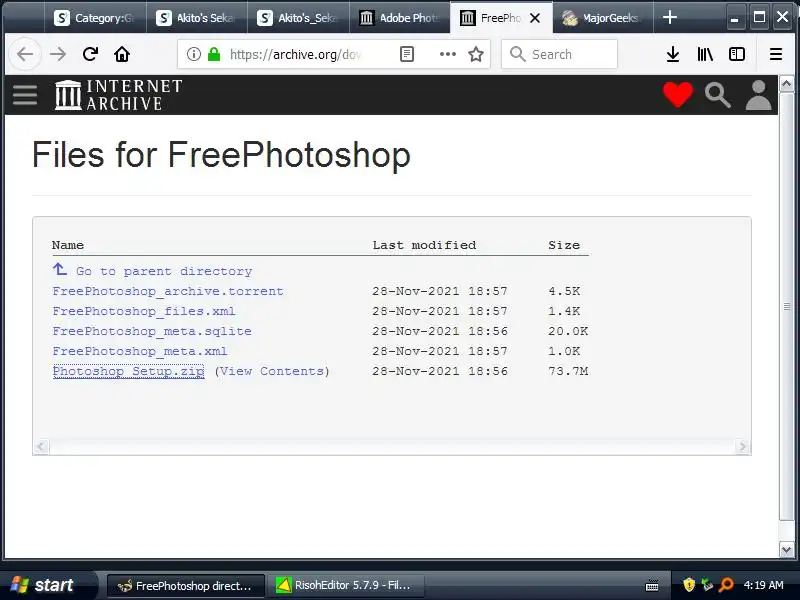Click the archive.org address bar URL
The width and height of the screenshot is (800, 600).
[296, 54]
